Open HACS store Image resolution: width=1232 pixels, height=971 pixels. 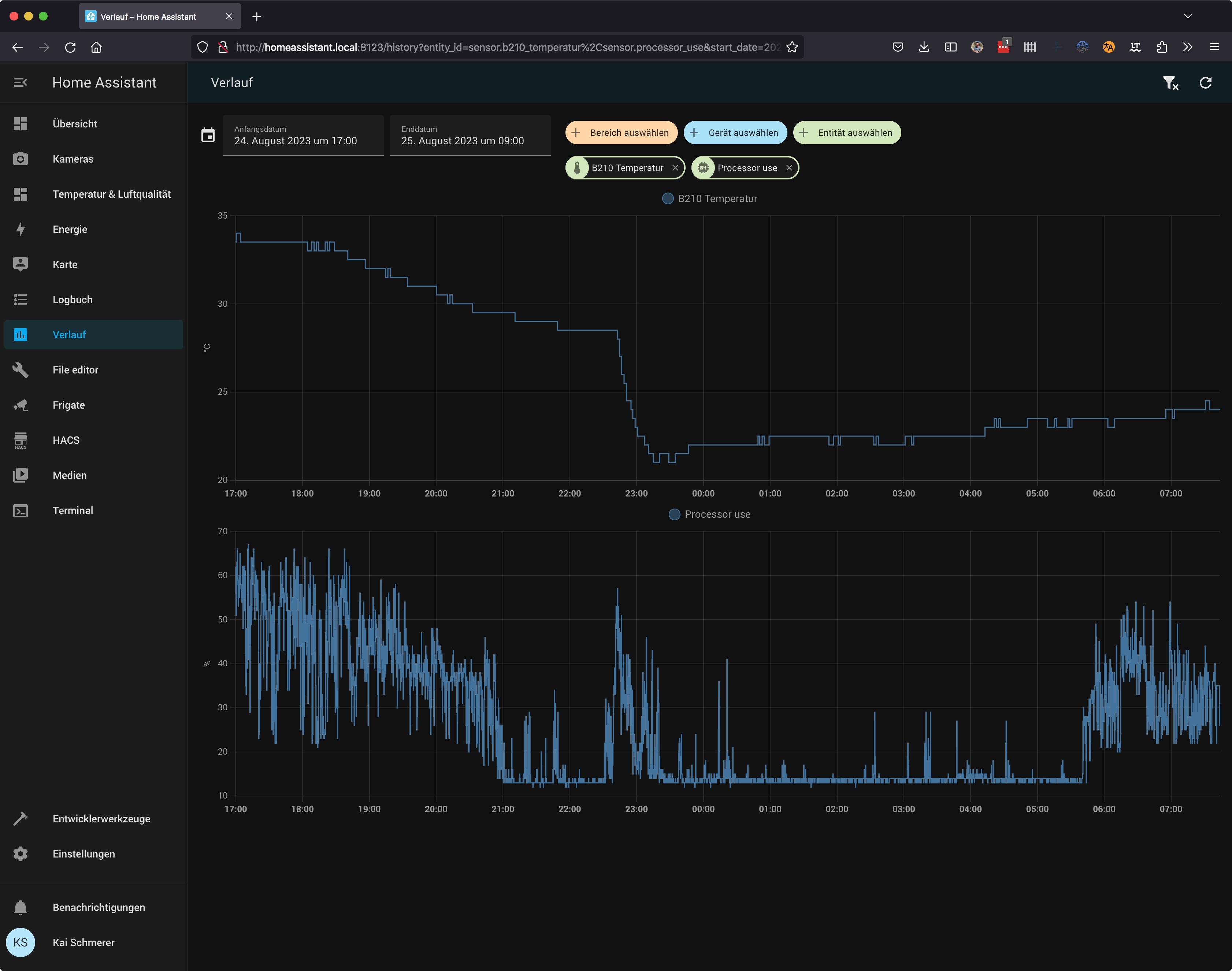66,440
